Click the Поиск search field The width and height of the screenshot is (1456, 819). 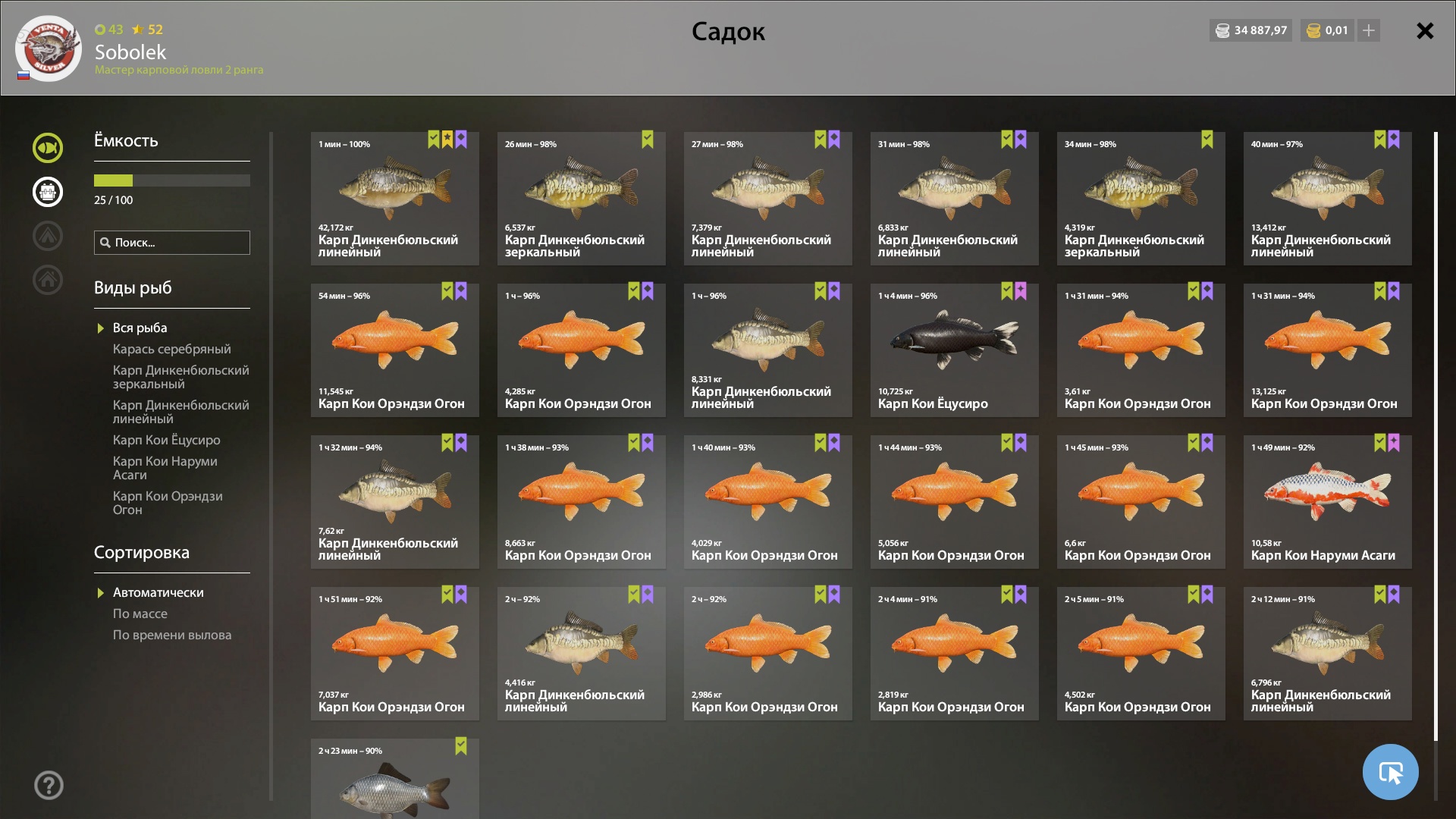tap(172, 243)
